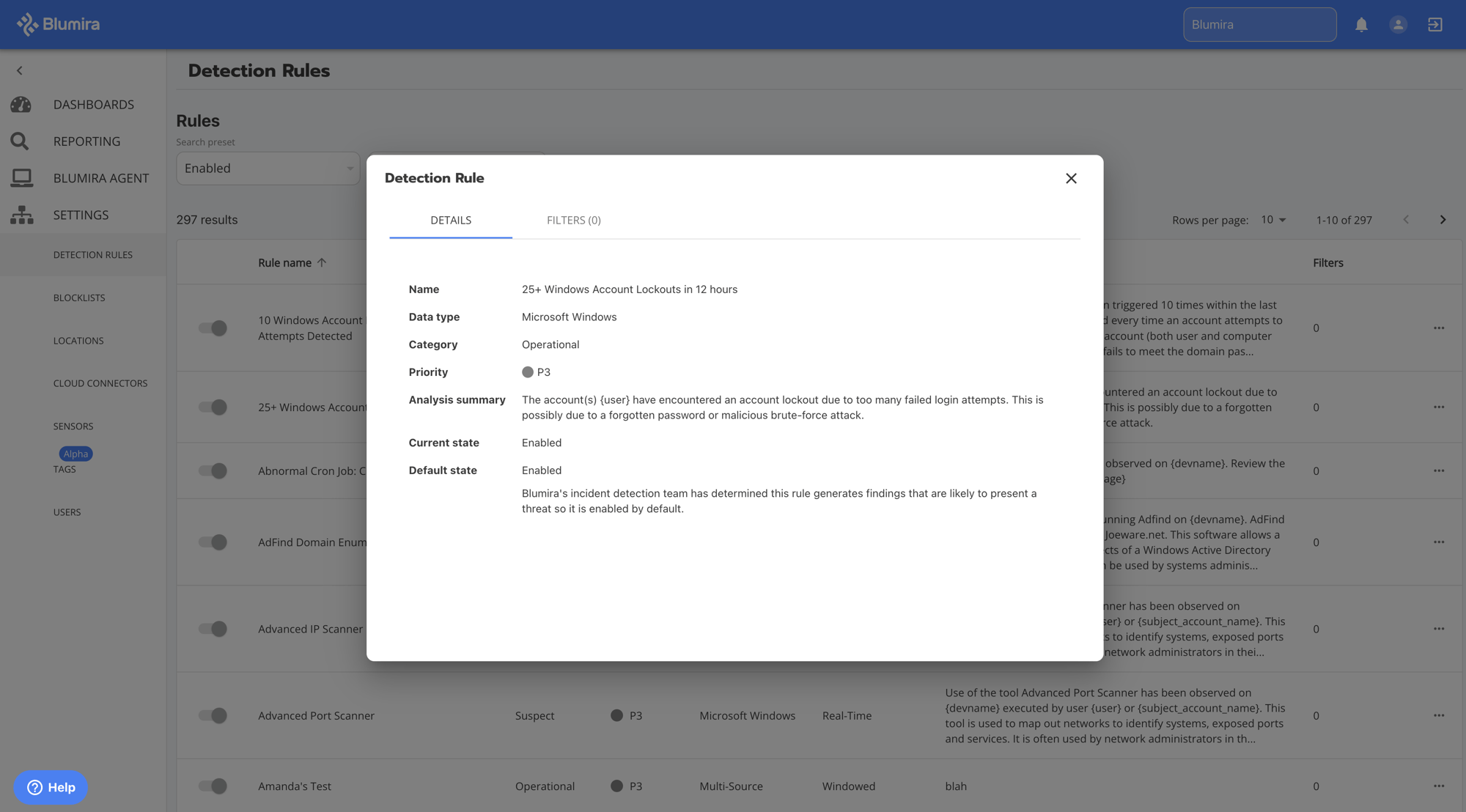Toggle Abnormal Cron Job rule switch
The height and width of the screenshot is (812, 1466).
pyautogui.click(x=213, y=470)
